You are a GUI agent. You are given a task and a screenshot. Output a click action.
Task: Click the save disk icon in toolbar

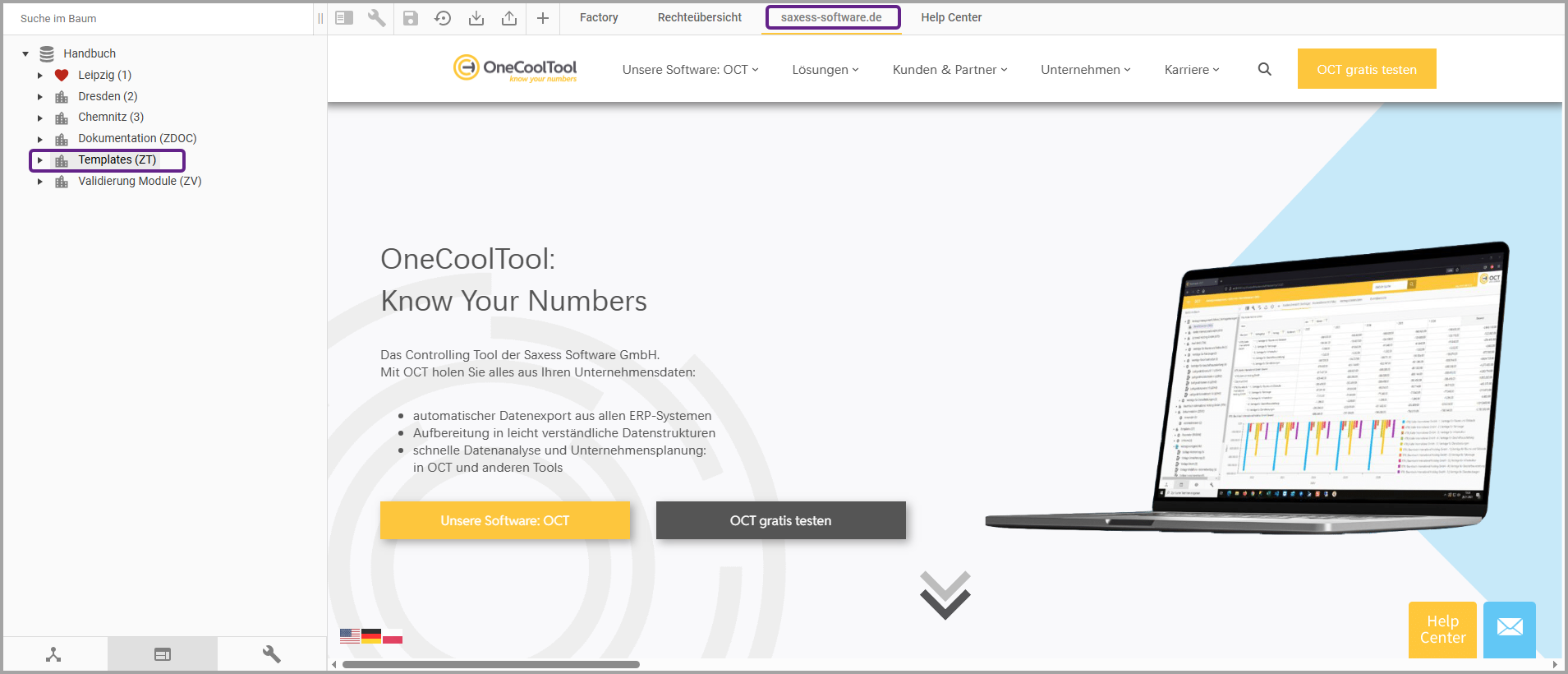[411, 18]
